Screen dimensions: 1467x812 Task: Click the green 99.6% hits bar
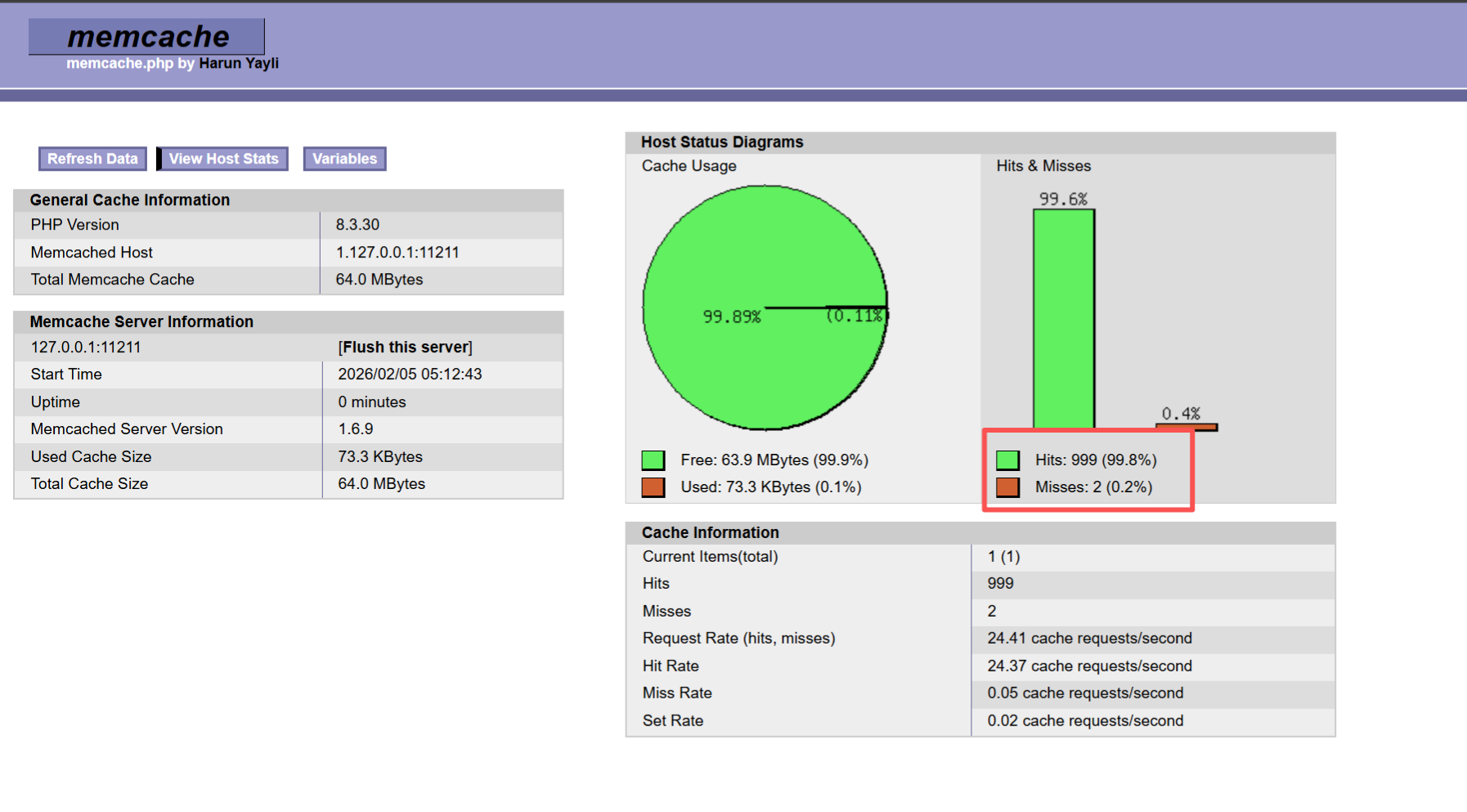pos(1064,319)
